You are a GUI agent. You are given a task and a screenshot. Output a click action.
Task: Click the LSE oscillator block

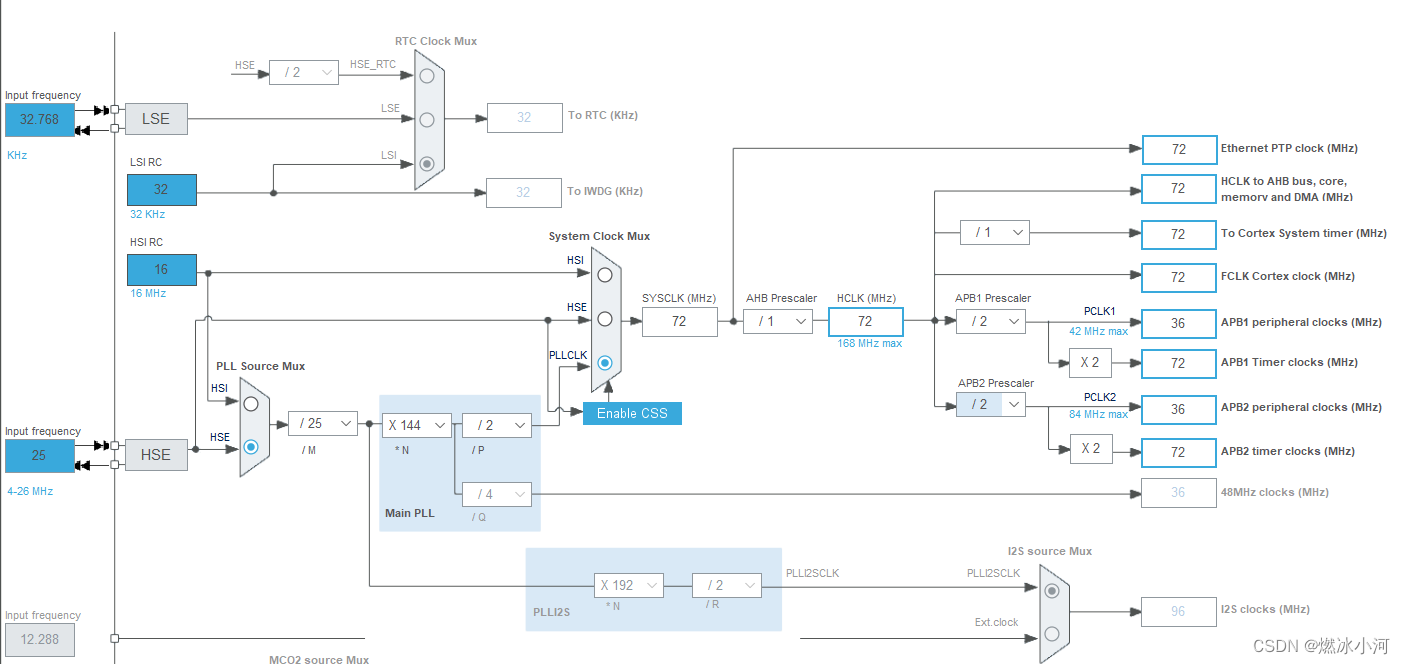click(x=156, y=118)
